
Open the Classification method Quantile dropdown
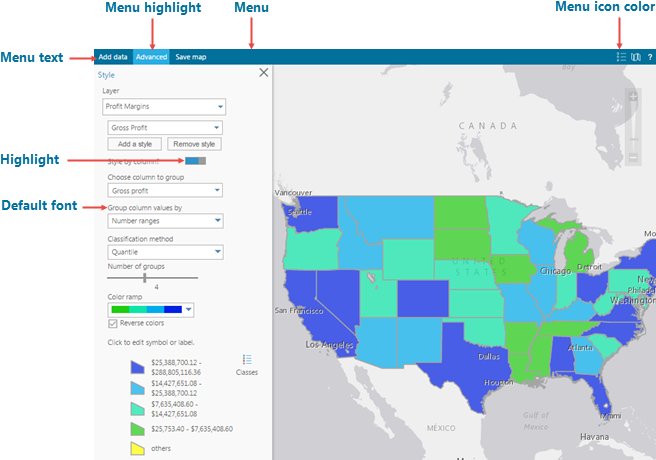pyautogui.click(x=164, y=253)
